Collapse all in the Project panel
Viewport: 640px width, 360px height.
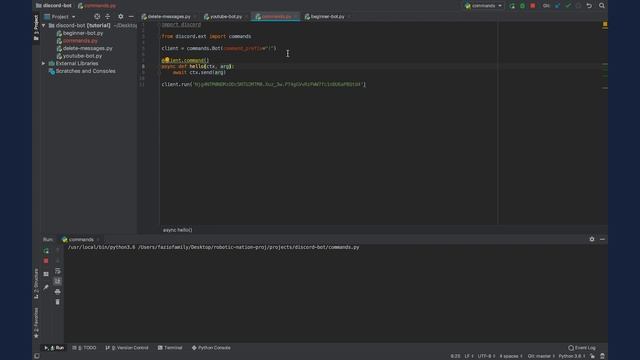pyautogui.click(x=108, y=17)
